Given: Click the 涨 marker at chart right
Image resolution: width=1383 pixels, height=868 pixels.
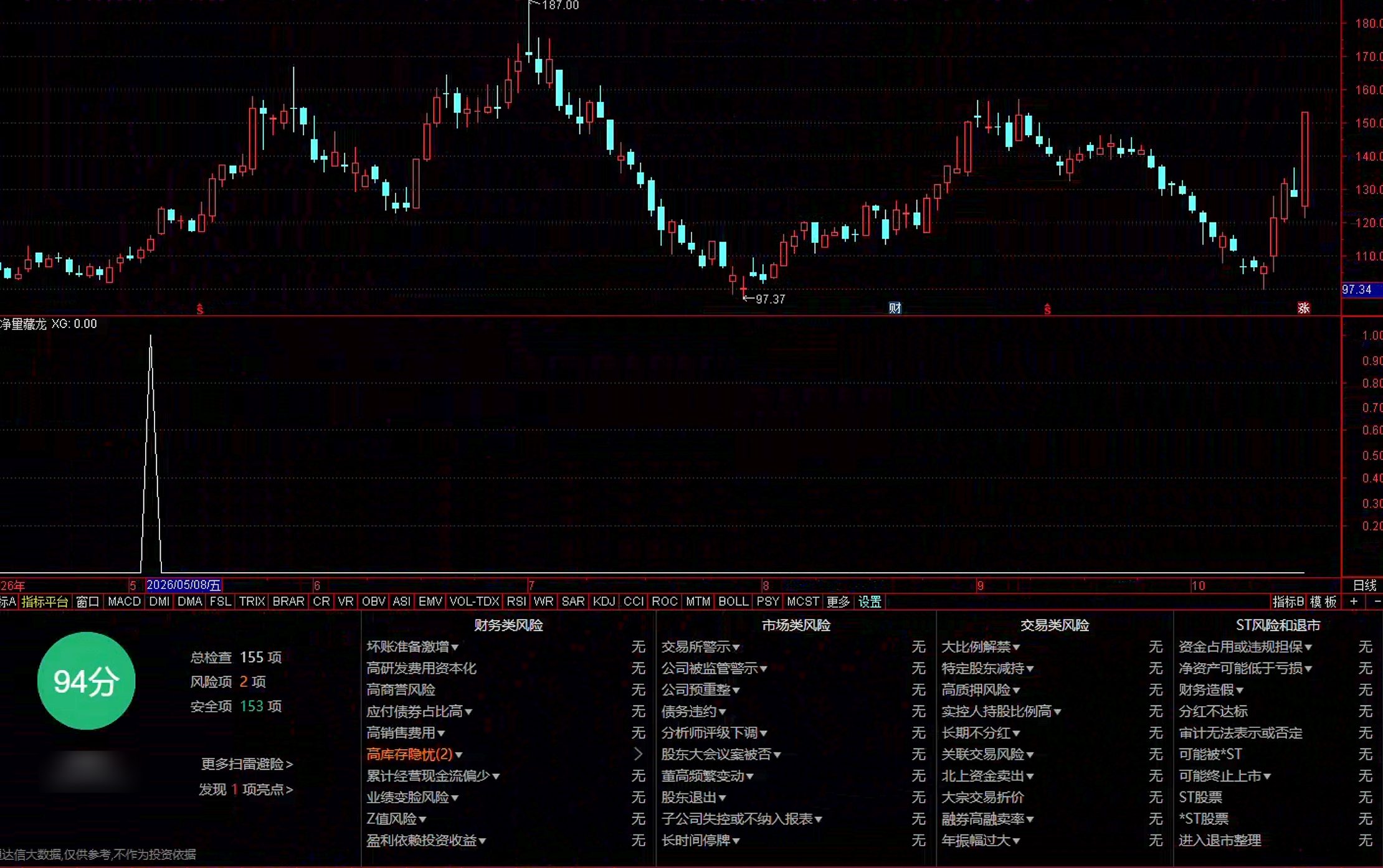Looking at the screenshot, I should pyautogui.click(x=1303, y=308).
